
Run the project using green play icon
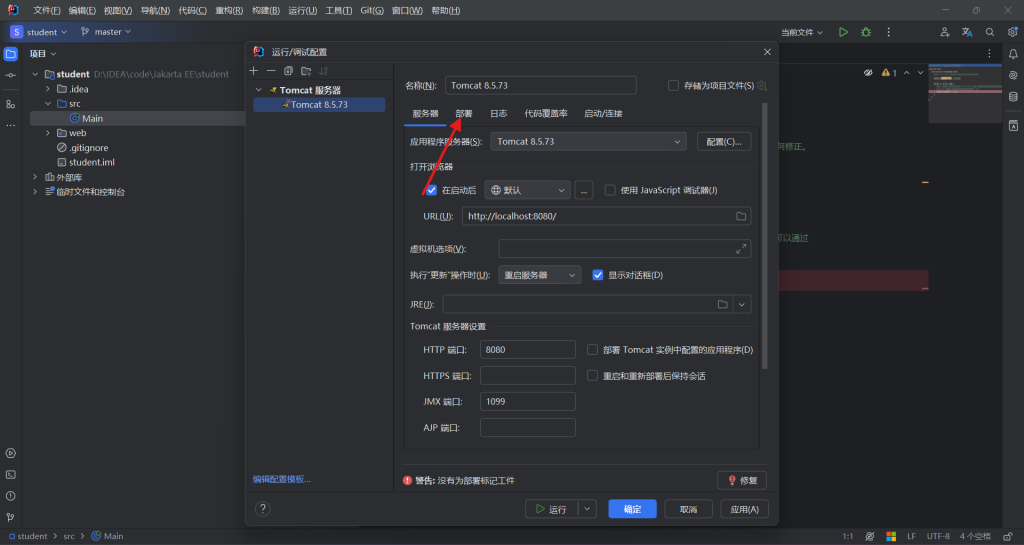coord(843,32)
